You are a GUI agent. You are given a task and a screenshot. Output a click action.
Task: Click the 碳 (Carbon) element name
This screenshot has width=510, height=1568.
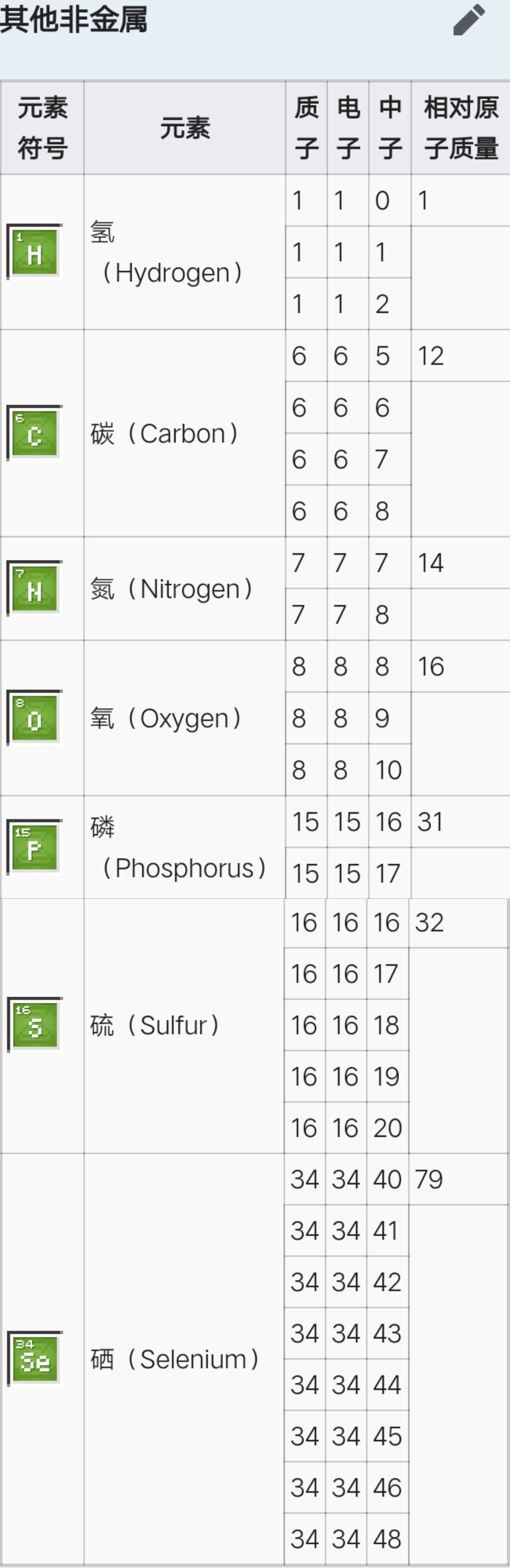click(x=165, y=433)
